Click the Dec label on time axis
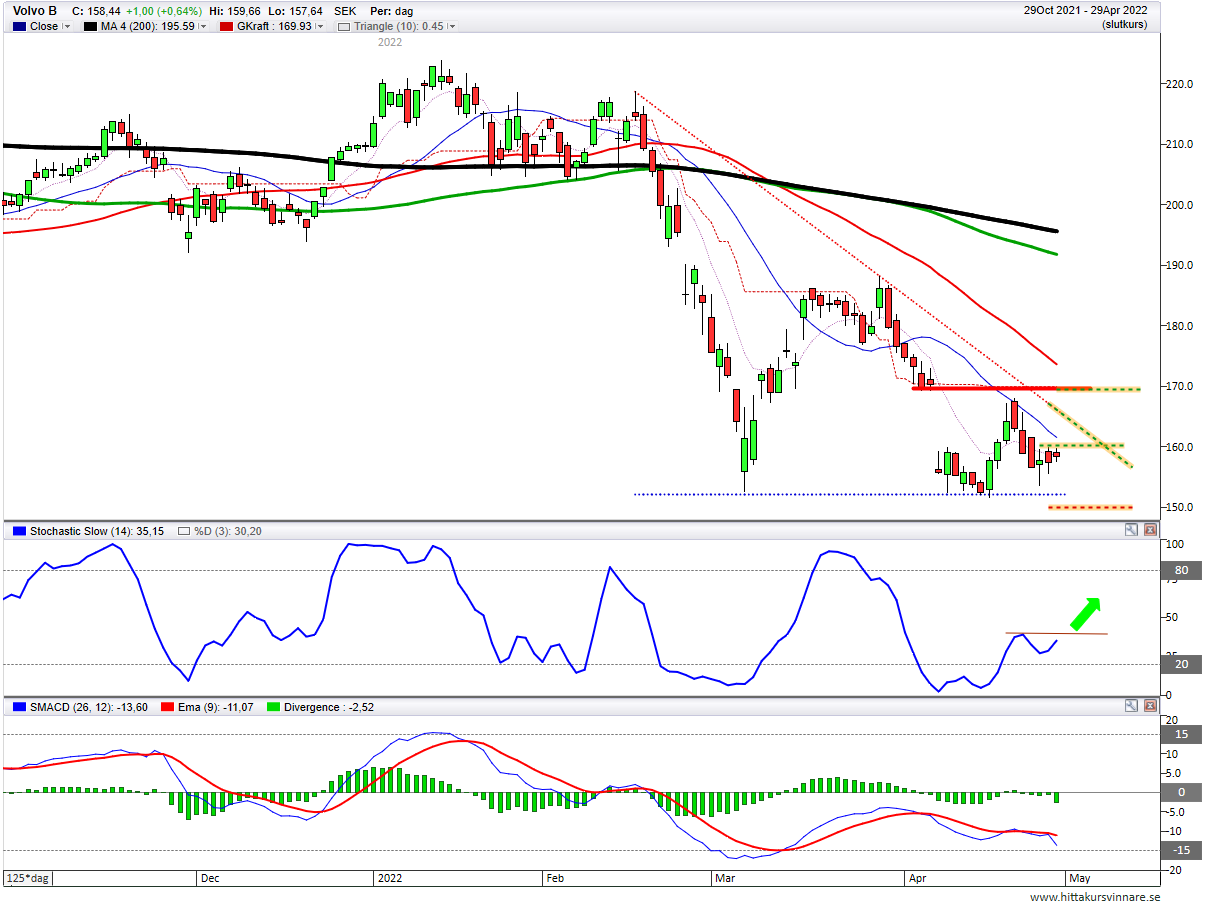 [210, 878]
